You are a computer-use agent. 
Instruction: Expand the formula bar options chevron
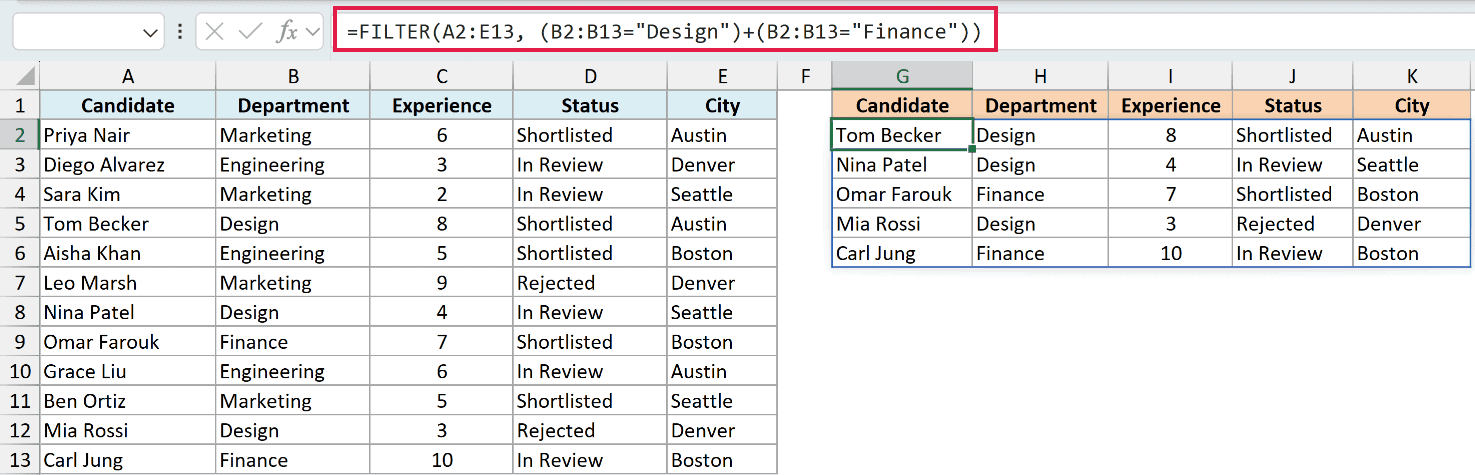(x=313, y=32)
